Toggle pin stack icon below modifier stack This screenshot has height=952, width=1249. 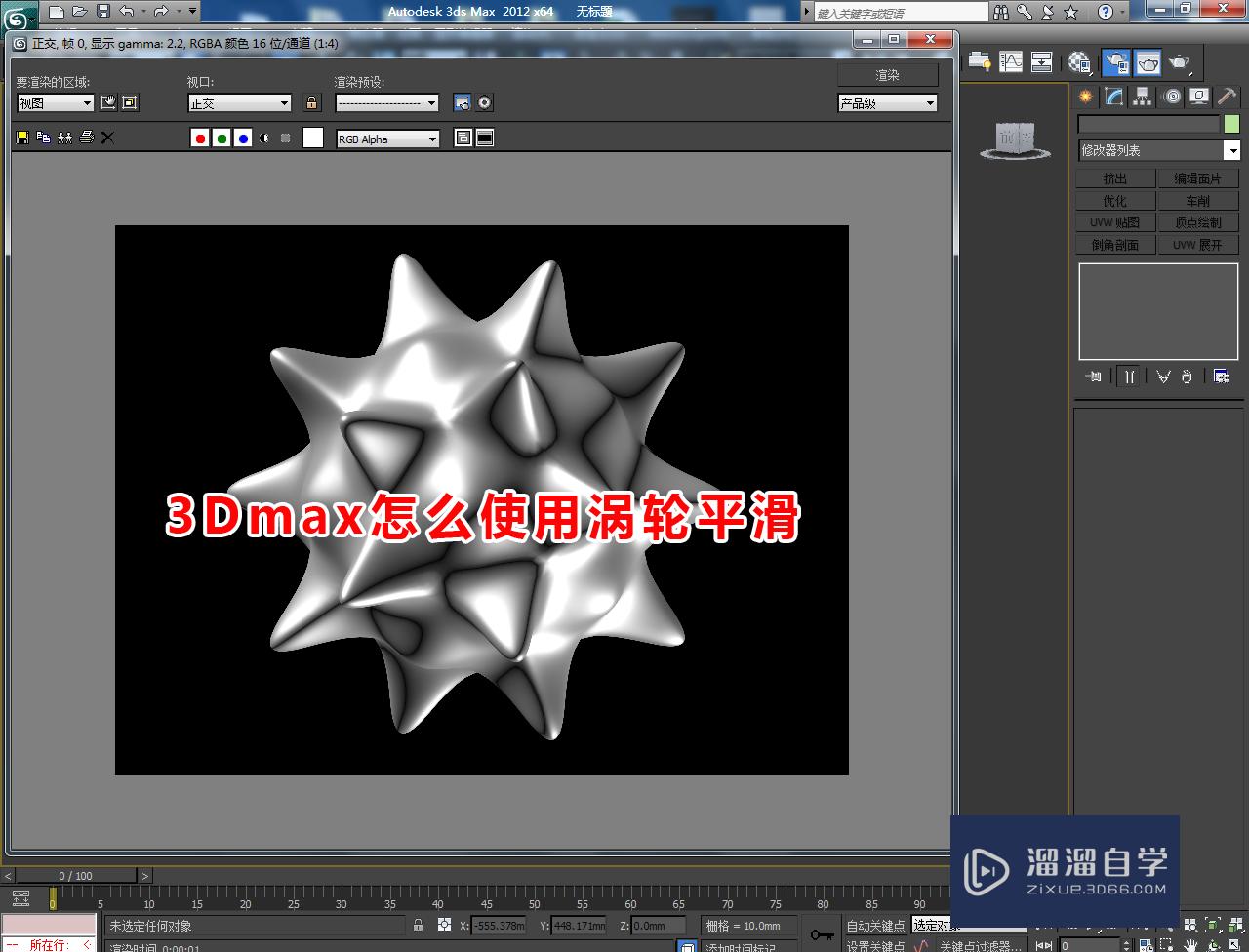click(x=1094, y=376)
